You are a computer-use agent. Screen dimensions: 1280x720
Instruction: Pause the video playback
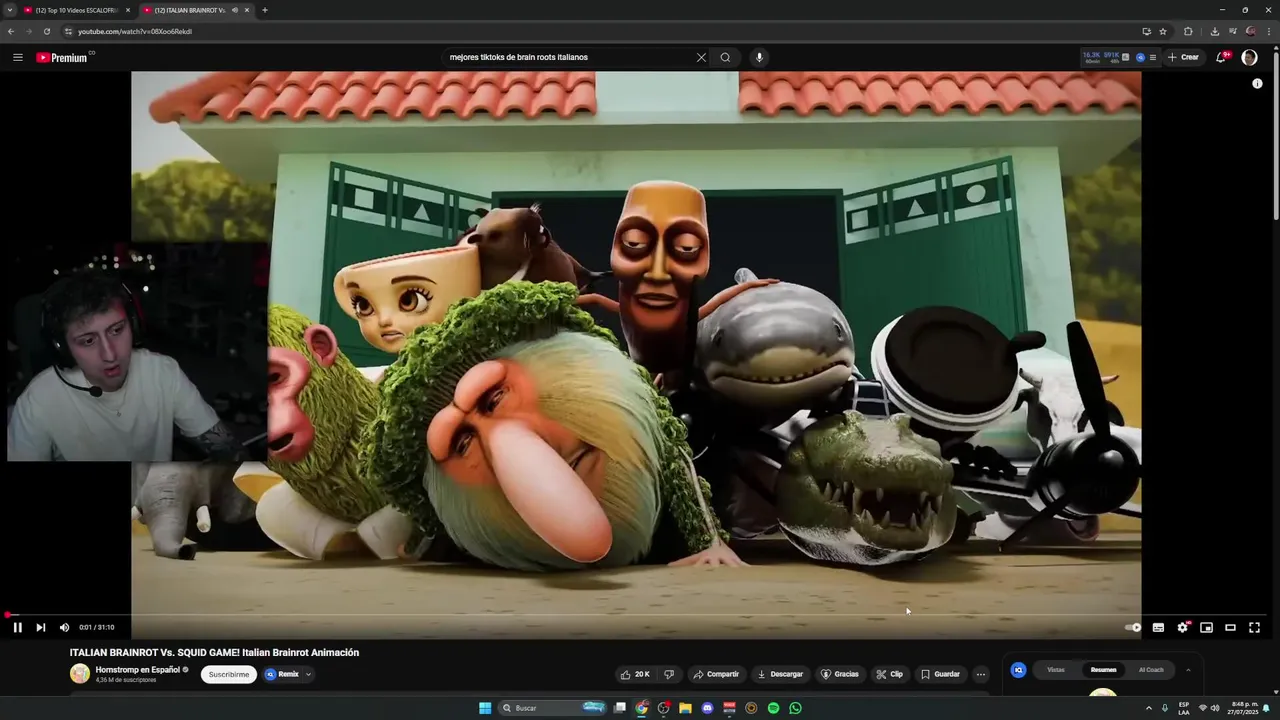tap(17, 627)
